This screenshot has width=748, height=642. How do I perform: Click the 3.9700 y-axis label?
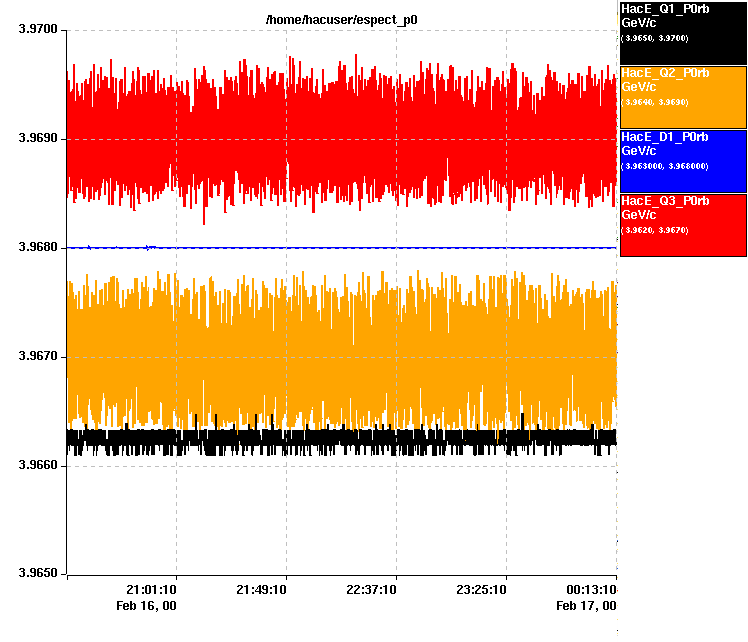(x=38, y=30)
